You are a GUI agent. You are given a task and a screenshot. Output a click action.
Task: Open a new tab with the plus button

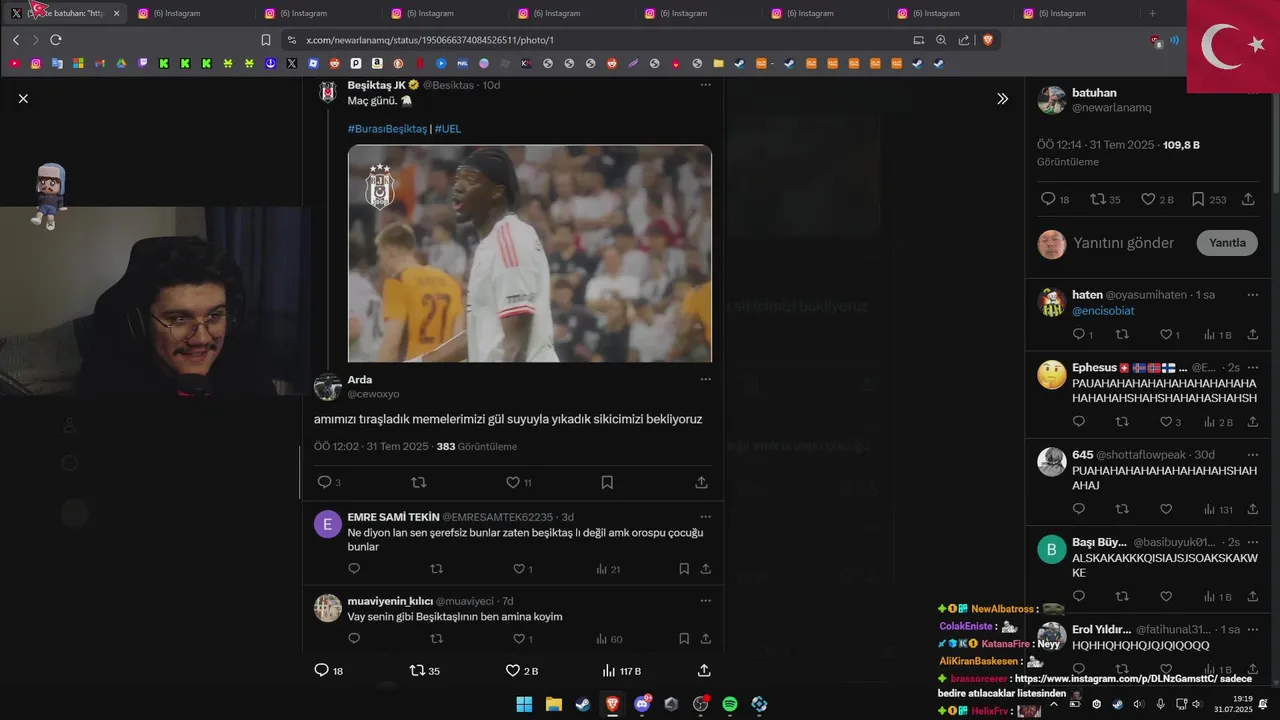pyautogui.click(x=1152, y=13)
